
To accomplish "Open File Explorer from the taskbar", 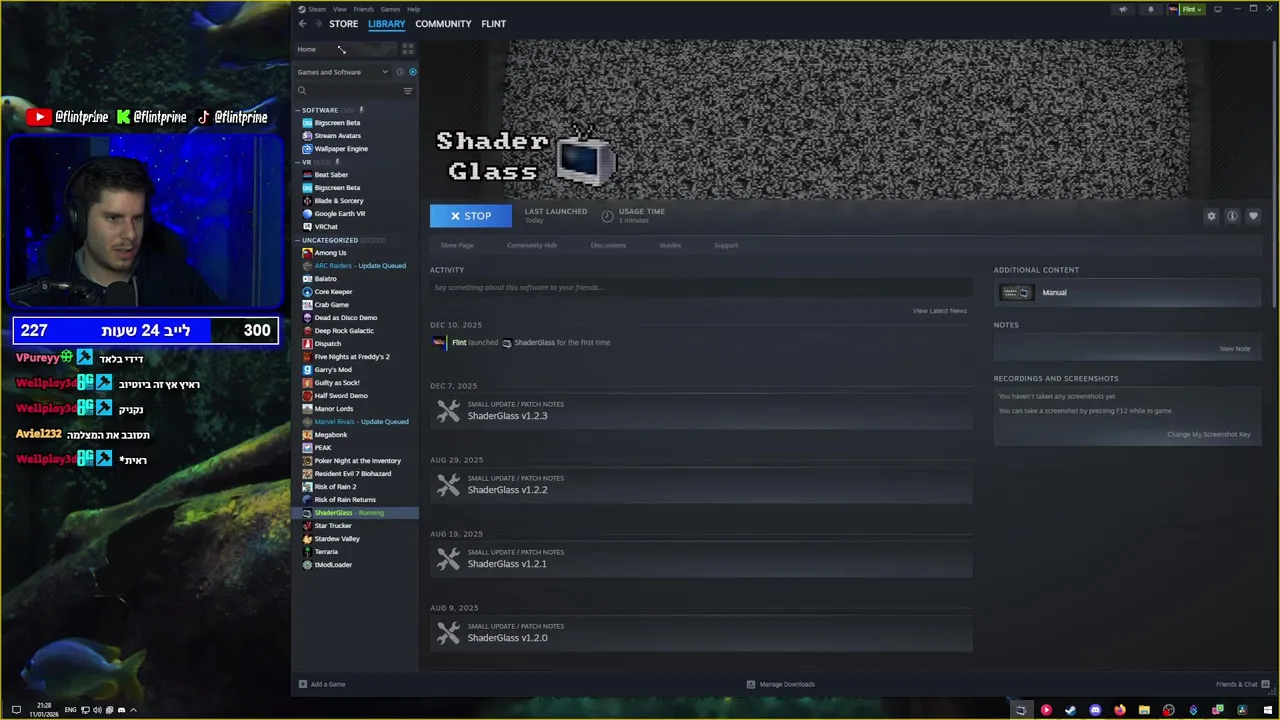I will (x=1144, y=710).
